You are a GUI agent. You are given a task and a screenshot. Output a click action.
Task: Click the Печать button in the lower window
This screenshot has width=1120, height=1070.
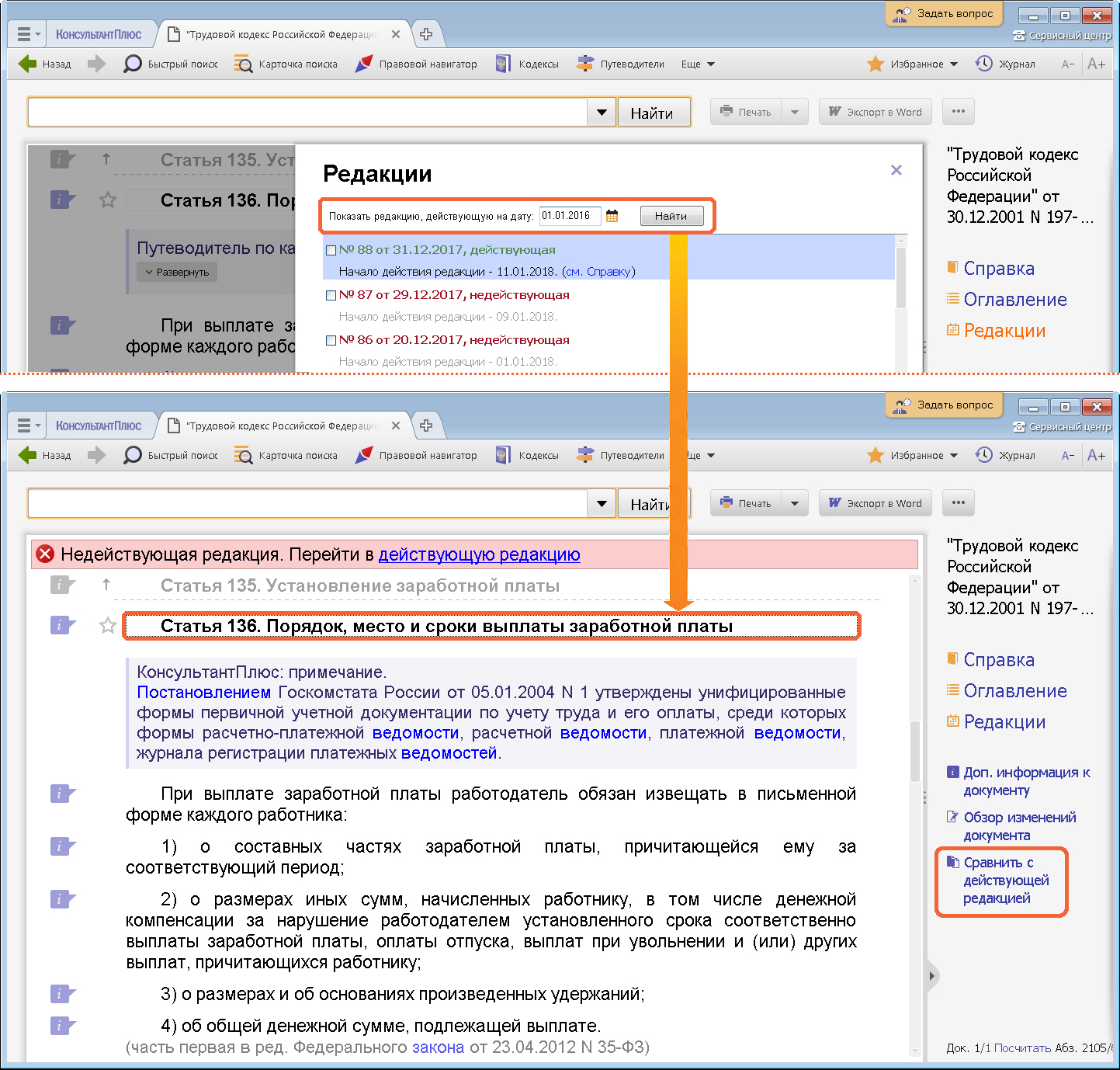click(x=746, y=503)
